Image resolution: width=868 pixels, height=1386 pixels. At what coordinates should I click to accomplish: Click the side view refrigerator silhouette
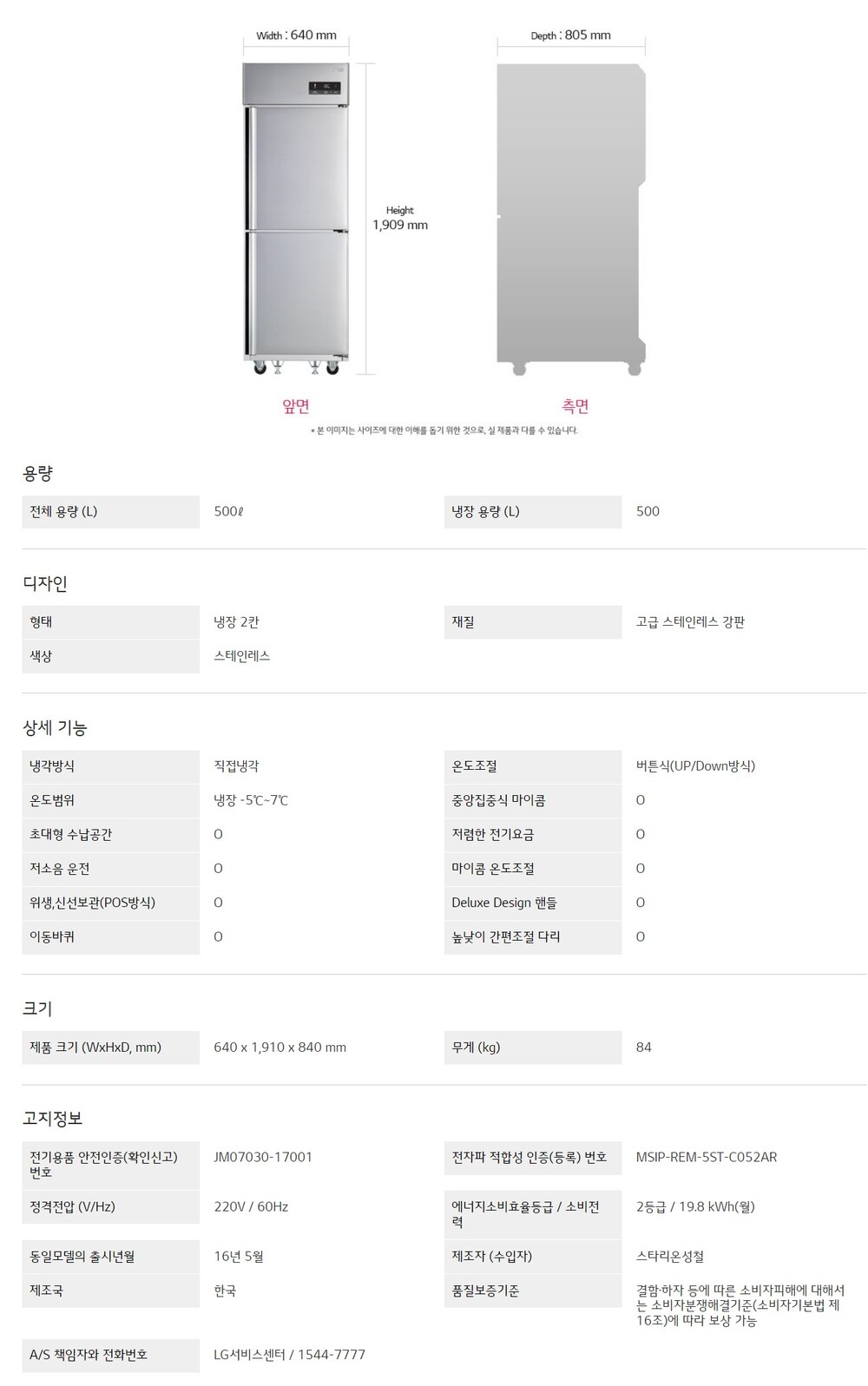click(570, 217)
